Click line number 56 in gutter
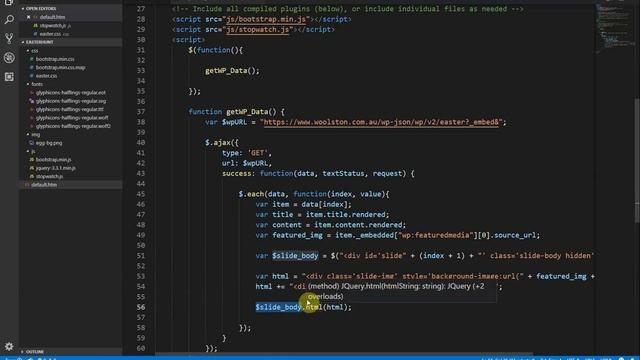The width and height of the screenshot is (640, 360). (x=141, y=307)
